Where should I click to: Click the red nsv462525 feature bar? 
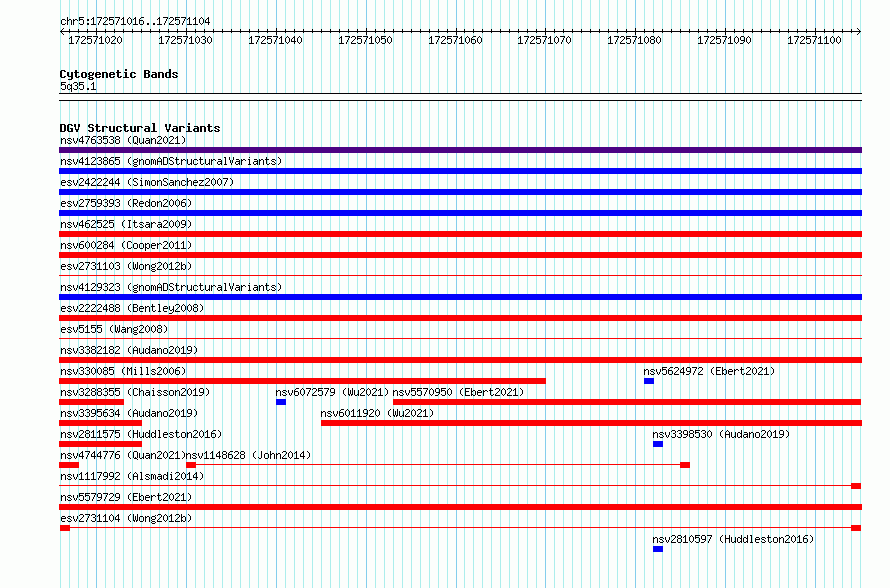460,234
